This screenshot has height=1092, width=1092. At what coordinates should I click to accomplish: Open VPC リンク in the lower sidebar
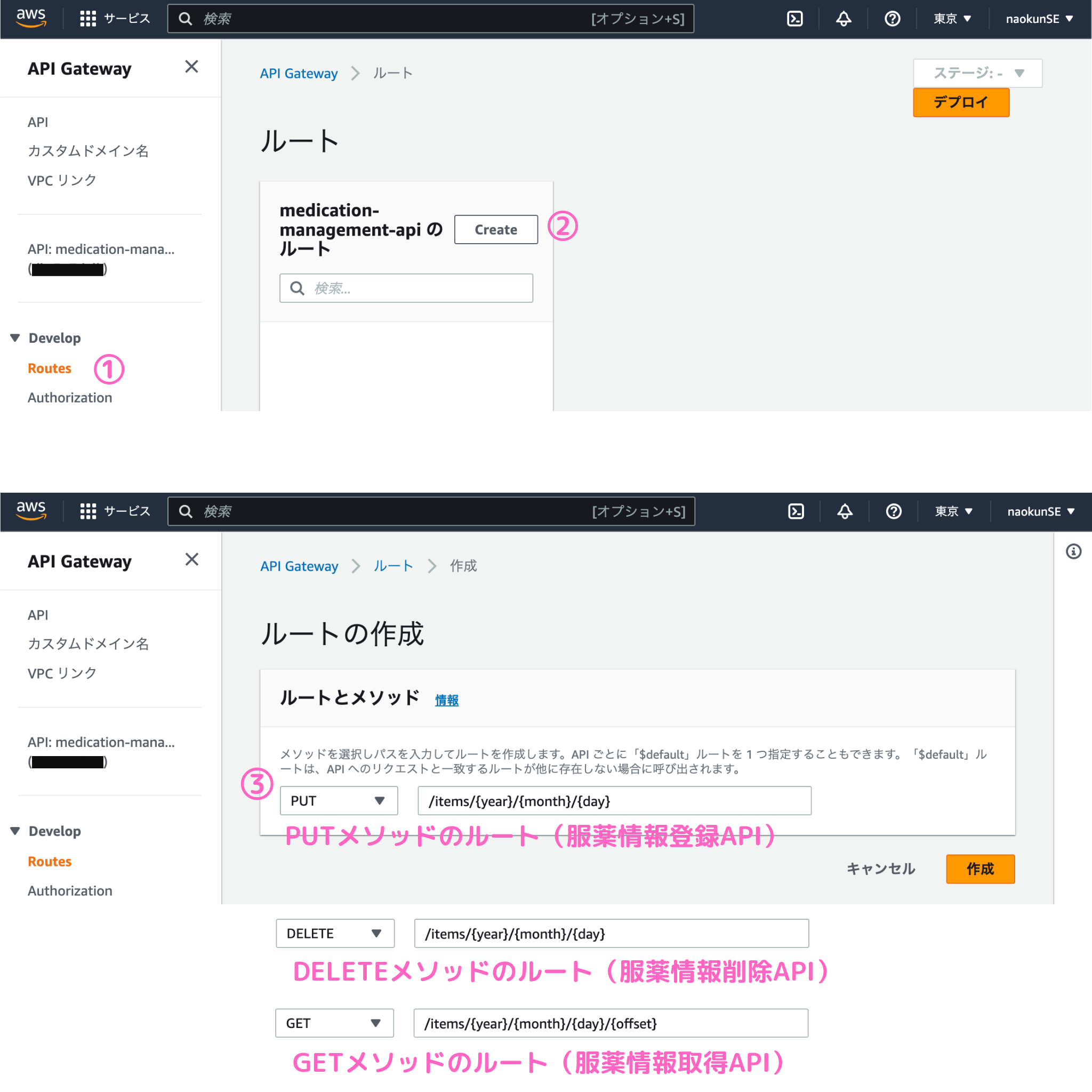(x=62, y=673)
